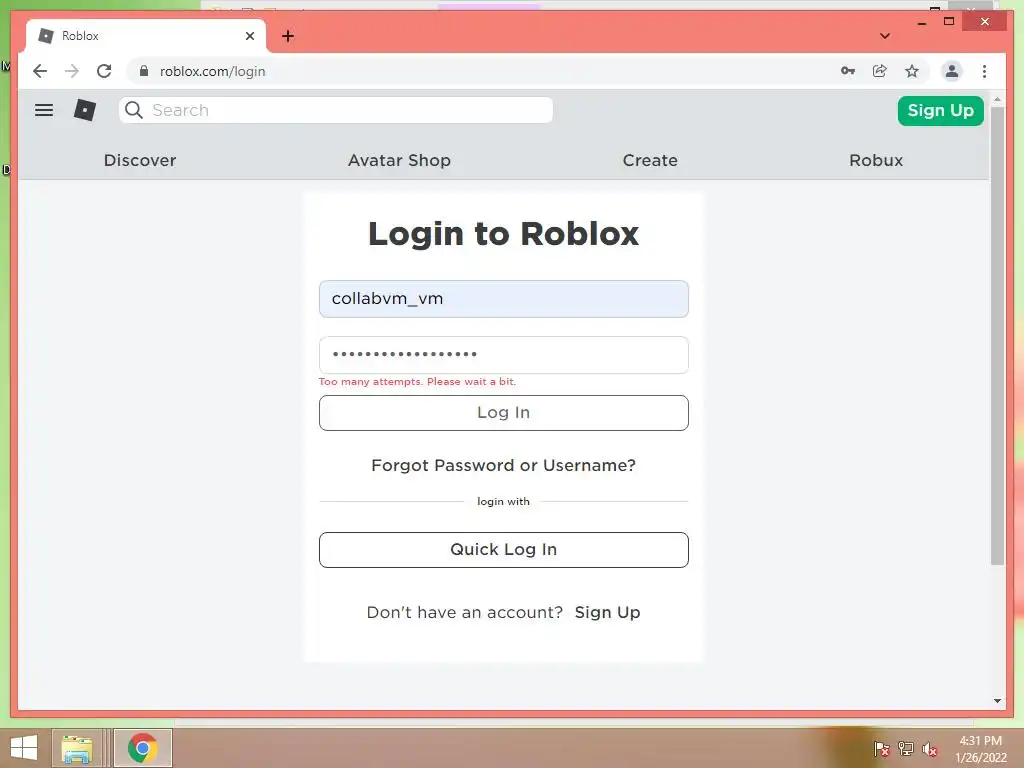View site info via the padlock icon
This screenshot has height=768, width=1024.
tap(144, 71)
